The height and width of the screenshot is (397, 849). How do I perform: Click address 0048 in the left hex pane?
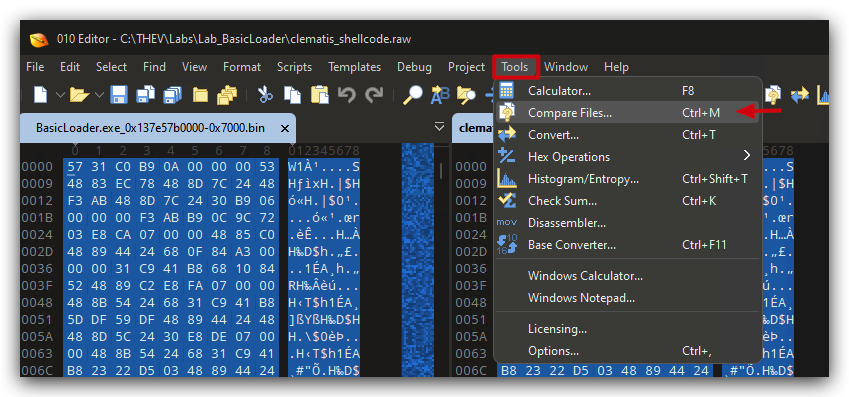tap(38, 302)
